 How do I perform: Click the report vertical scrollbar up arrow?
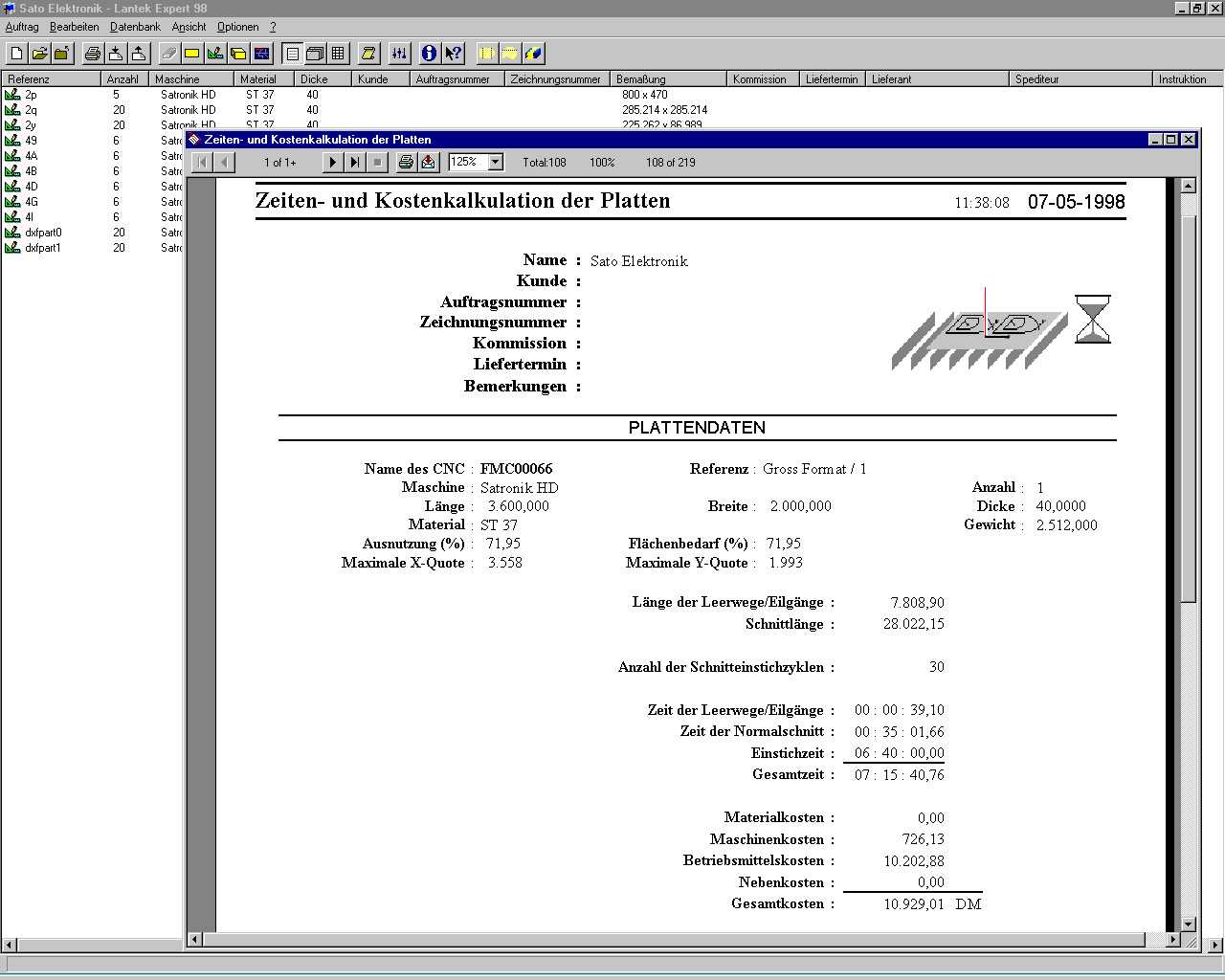pos(1188,186)
